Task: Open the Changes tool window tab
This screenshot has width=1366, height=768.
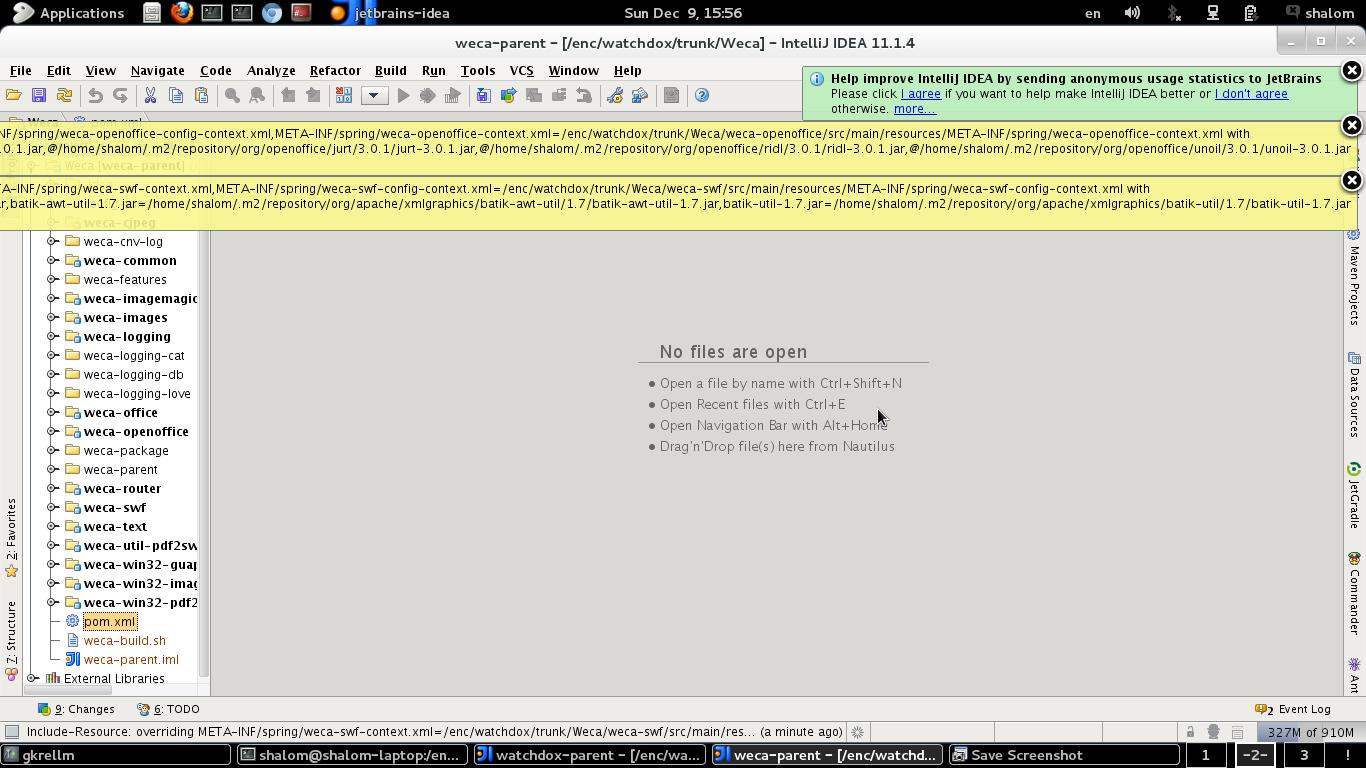Action: (76, 709)
